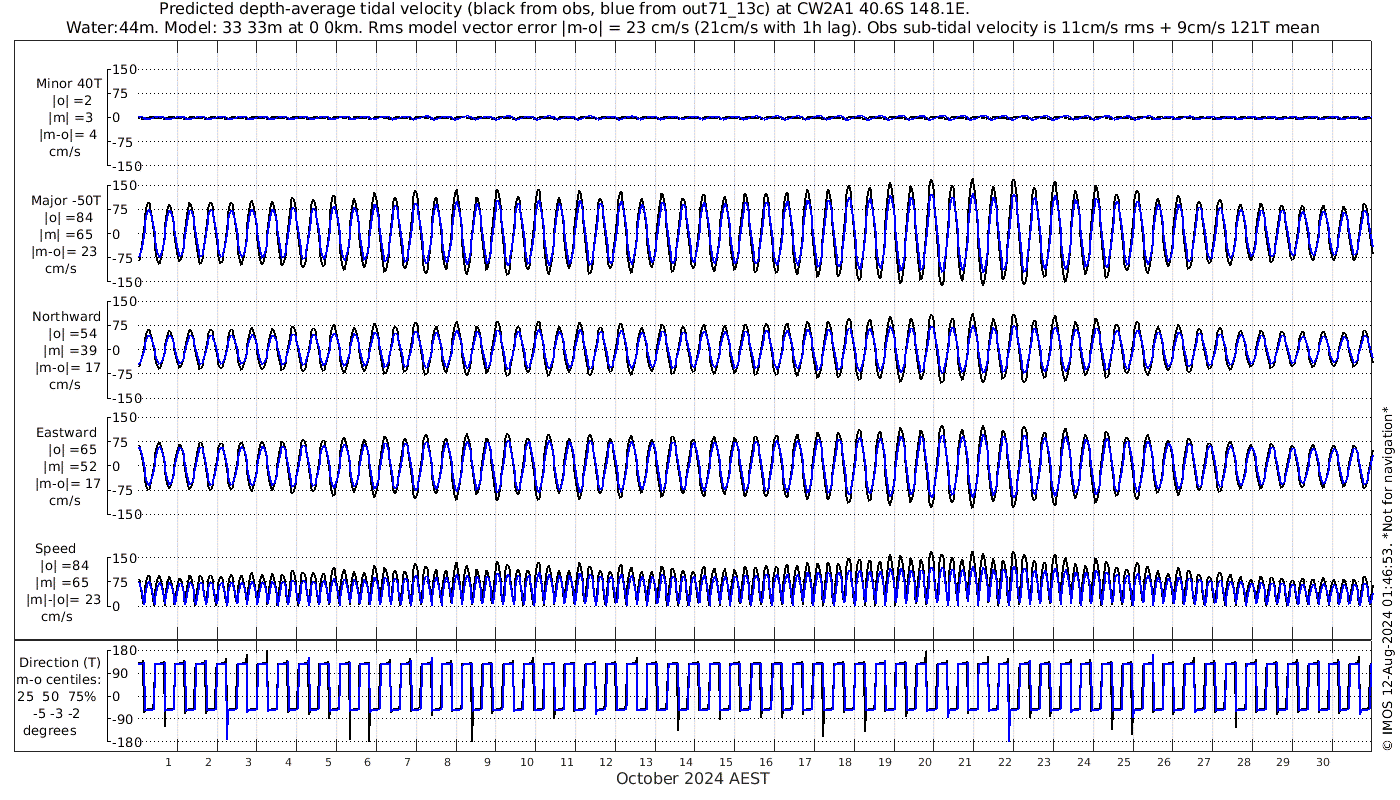Click 'cm/s' unit under the Minor panel

pos(63,153)
